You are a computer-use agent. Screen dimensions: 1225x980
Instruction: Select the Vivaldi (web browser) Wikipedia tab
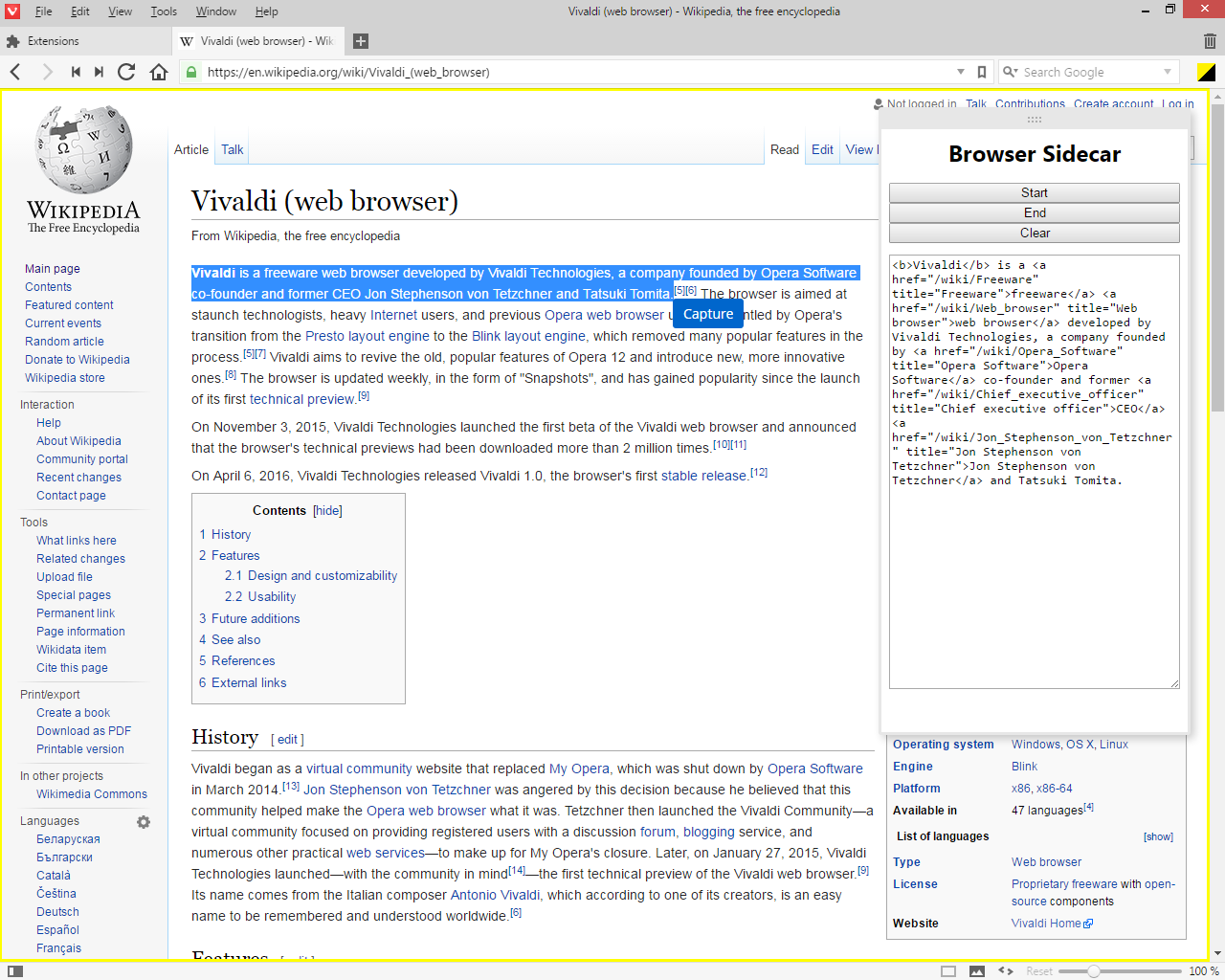click(x=258, y=41)
